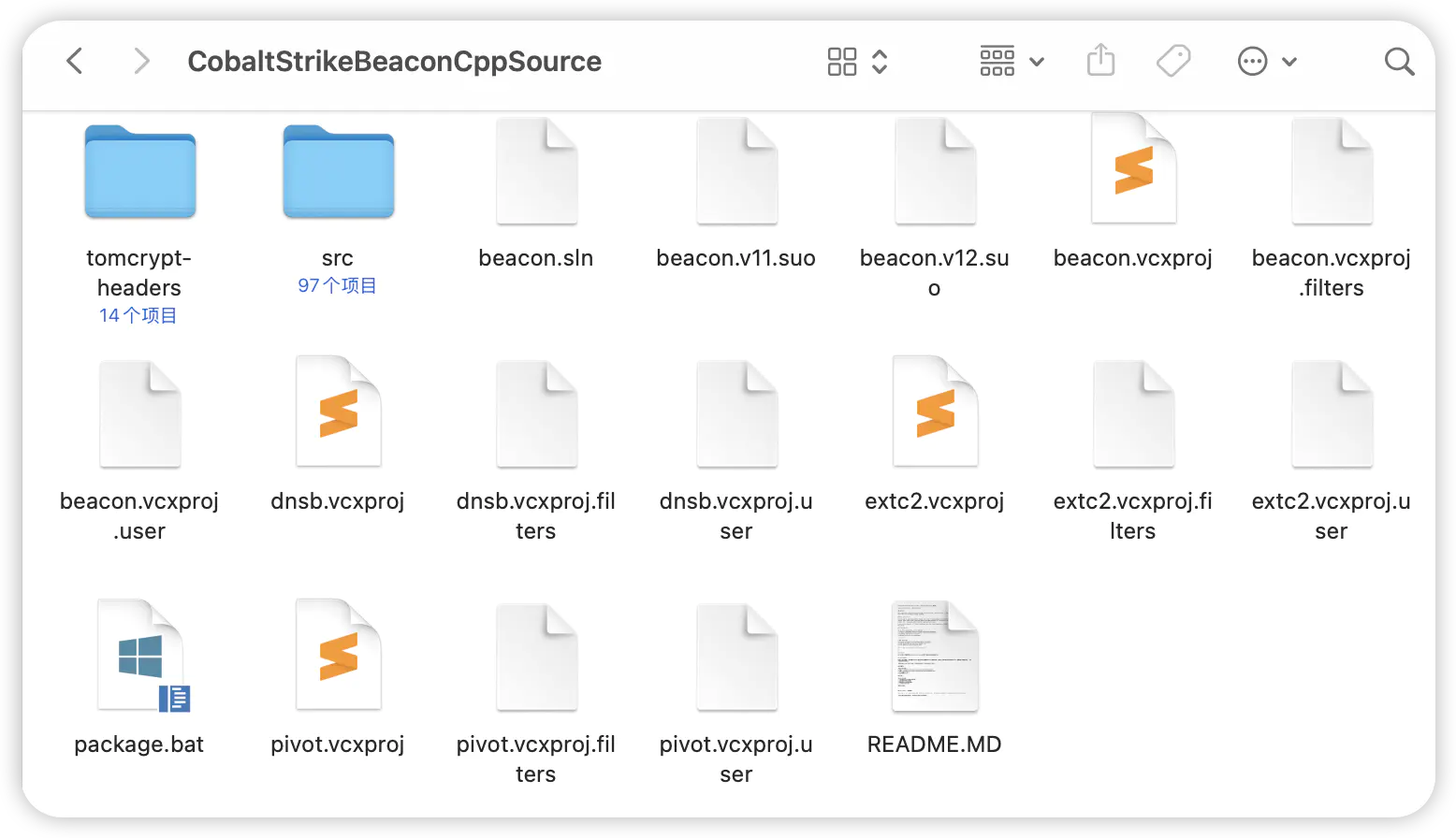
Task: Click the CobaltStrikeBeaconCppSource window title
Action: [x=394, y=62]
